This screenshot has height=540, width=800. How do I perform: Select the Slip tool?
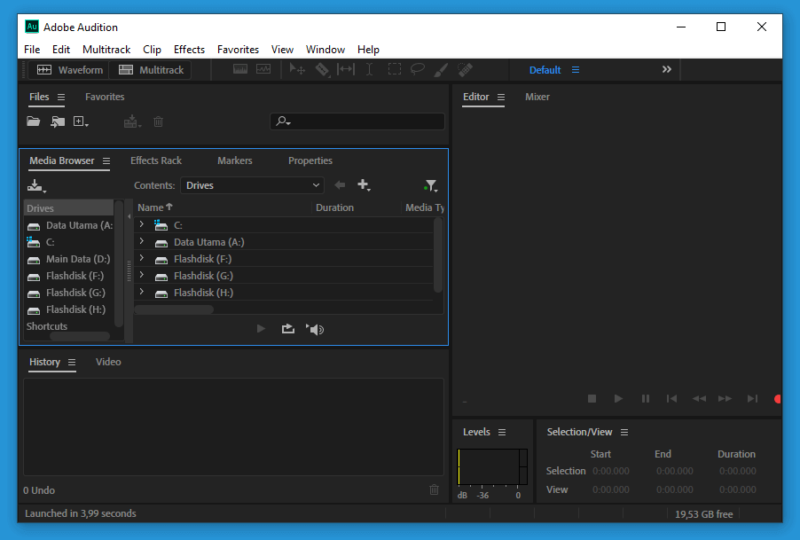pos(345,69)
